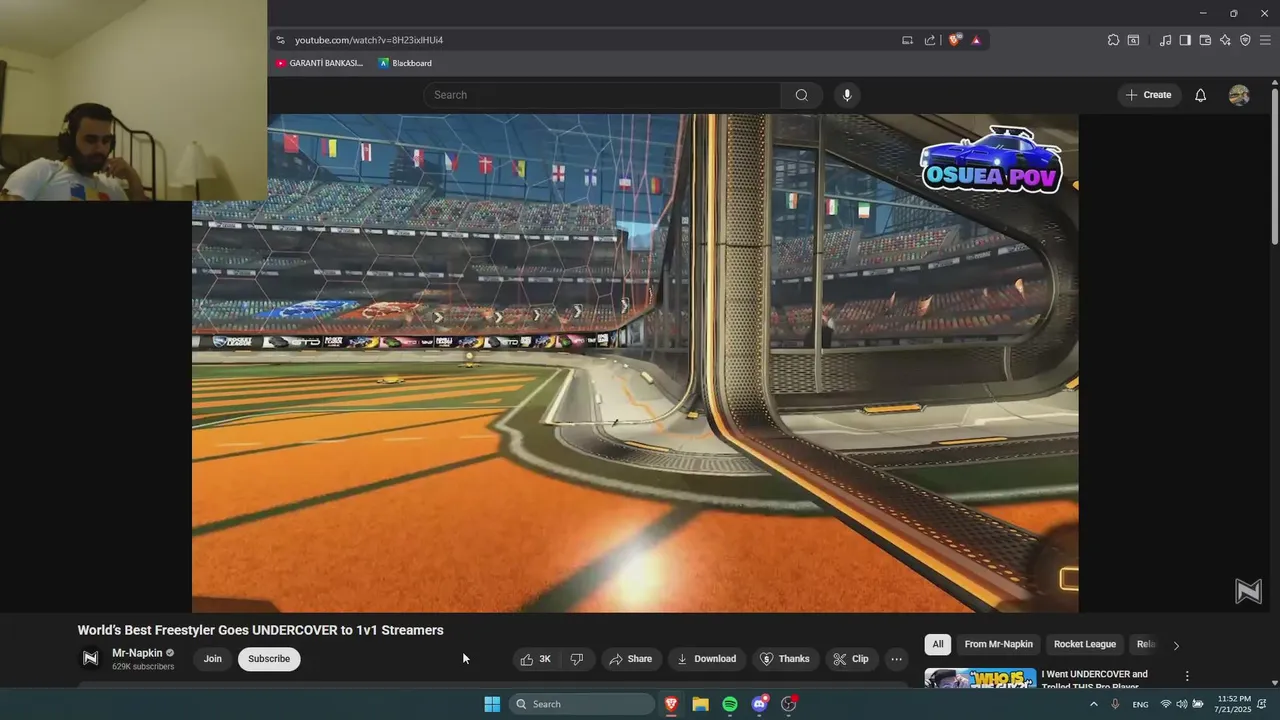Open GARANTİ BANKASI bookmark
This screenshot has height=720, width=1280.
click(x=319, y=63)
